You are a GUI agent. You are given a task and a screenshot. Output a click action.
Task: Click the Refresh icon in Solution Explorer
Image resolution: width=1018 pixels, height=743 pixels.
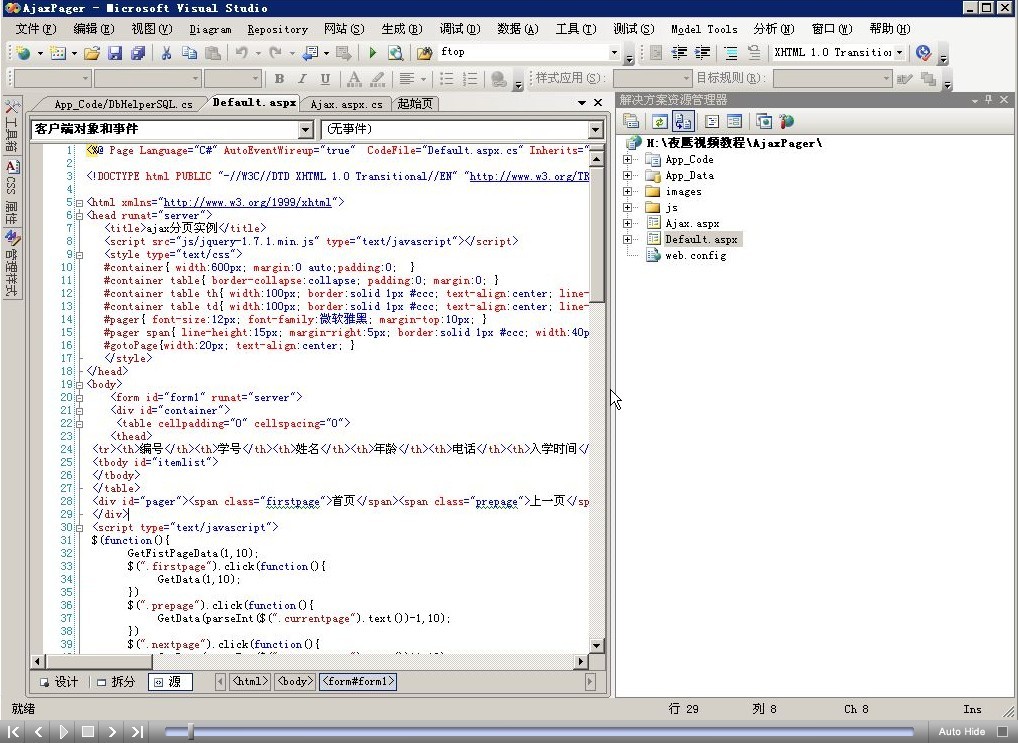[659, 121]
